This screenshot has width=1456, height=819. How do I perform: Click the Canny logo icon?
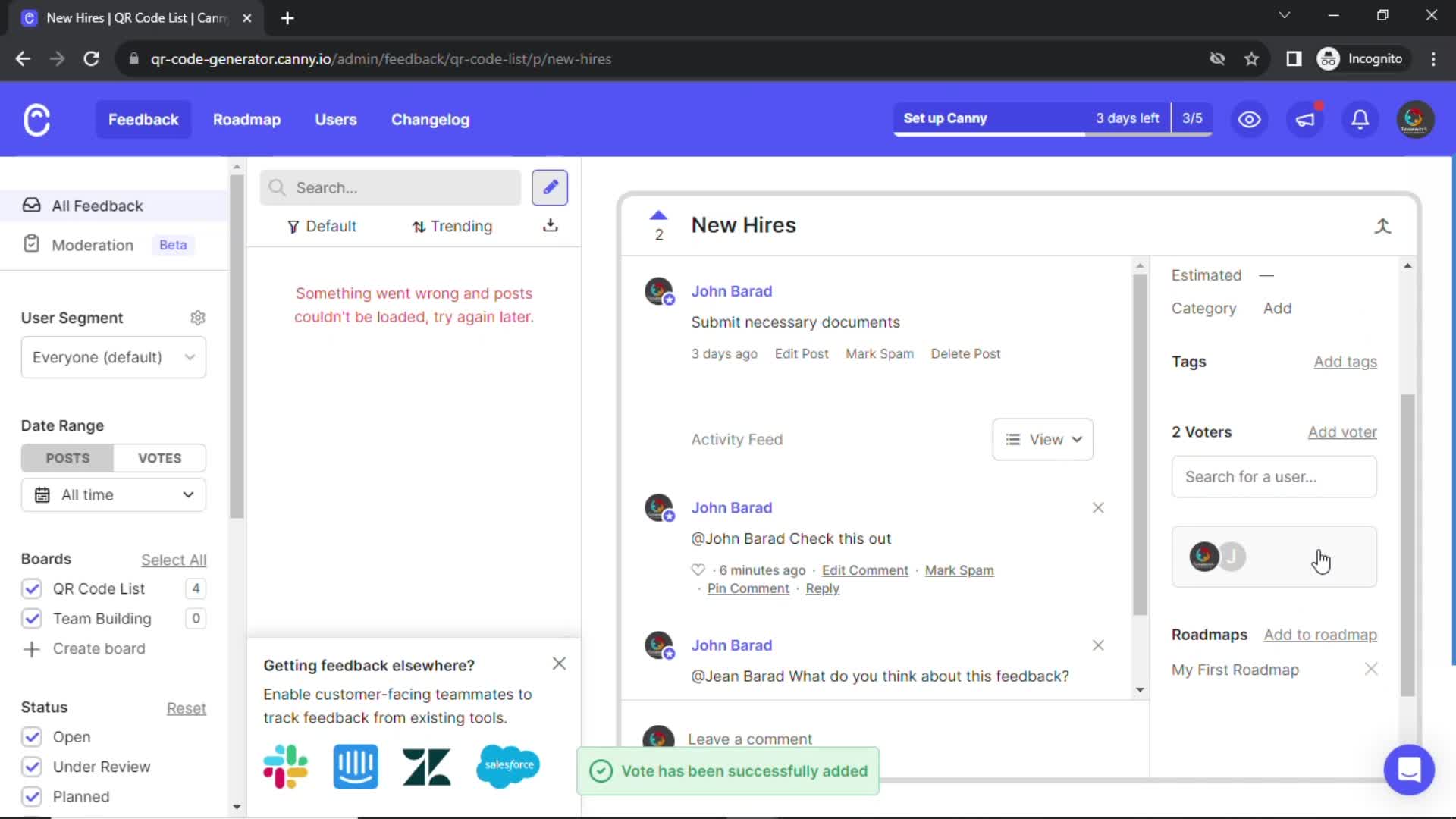pyautogui.click(x=36, y=120)
